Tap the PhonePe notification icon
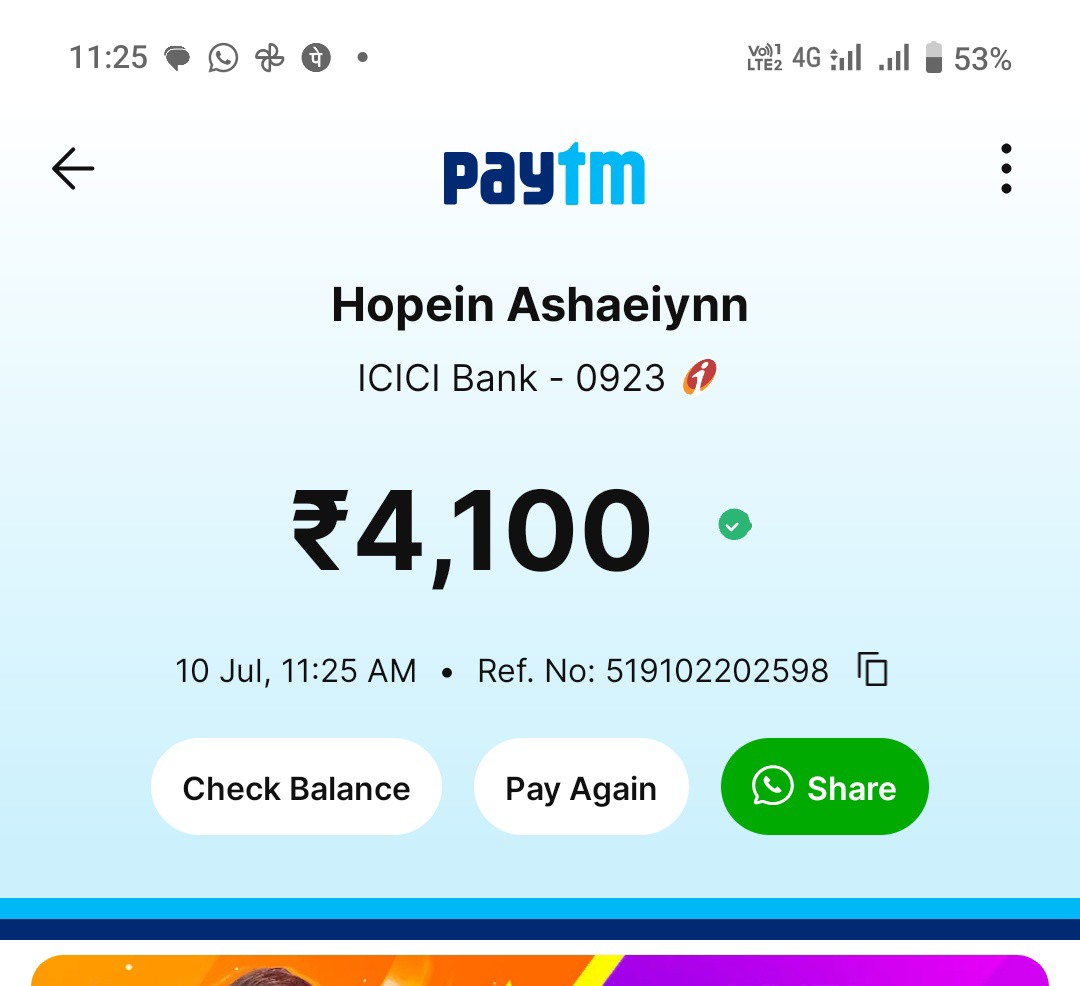 click(x=316, y=58)
